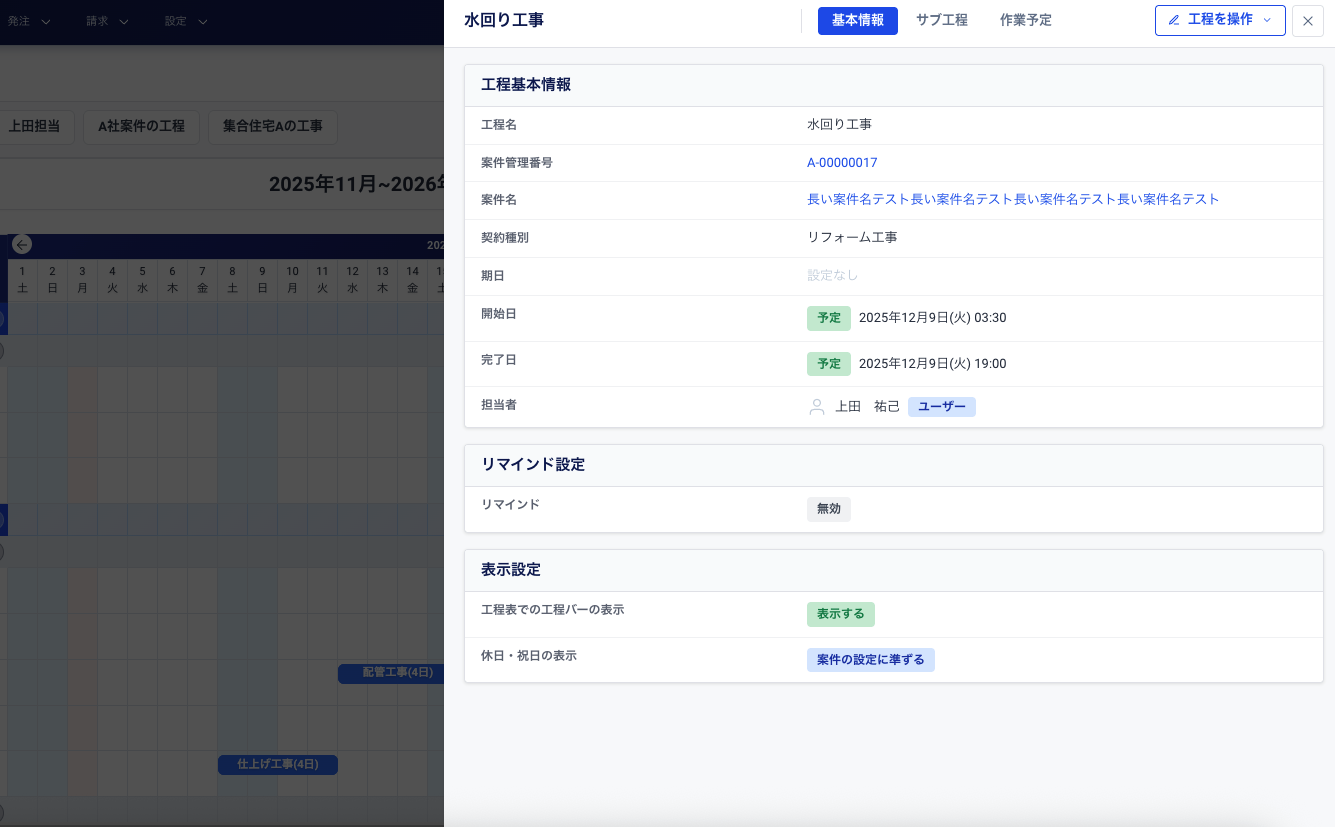Open the 工程を操作 dropdown chevron

(x=1268, y=20)
